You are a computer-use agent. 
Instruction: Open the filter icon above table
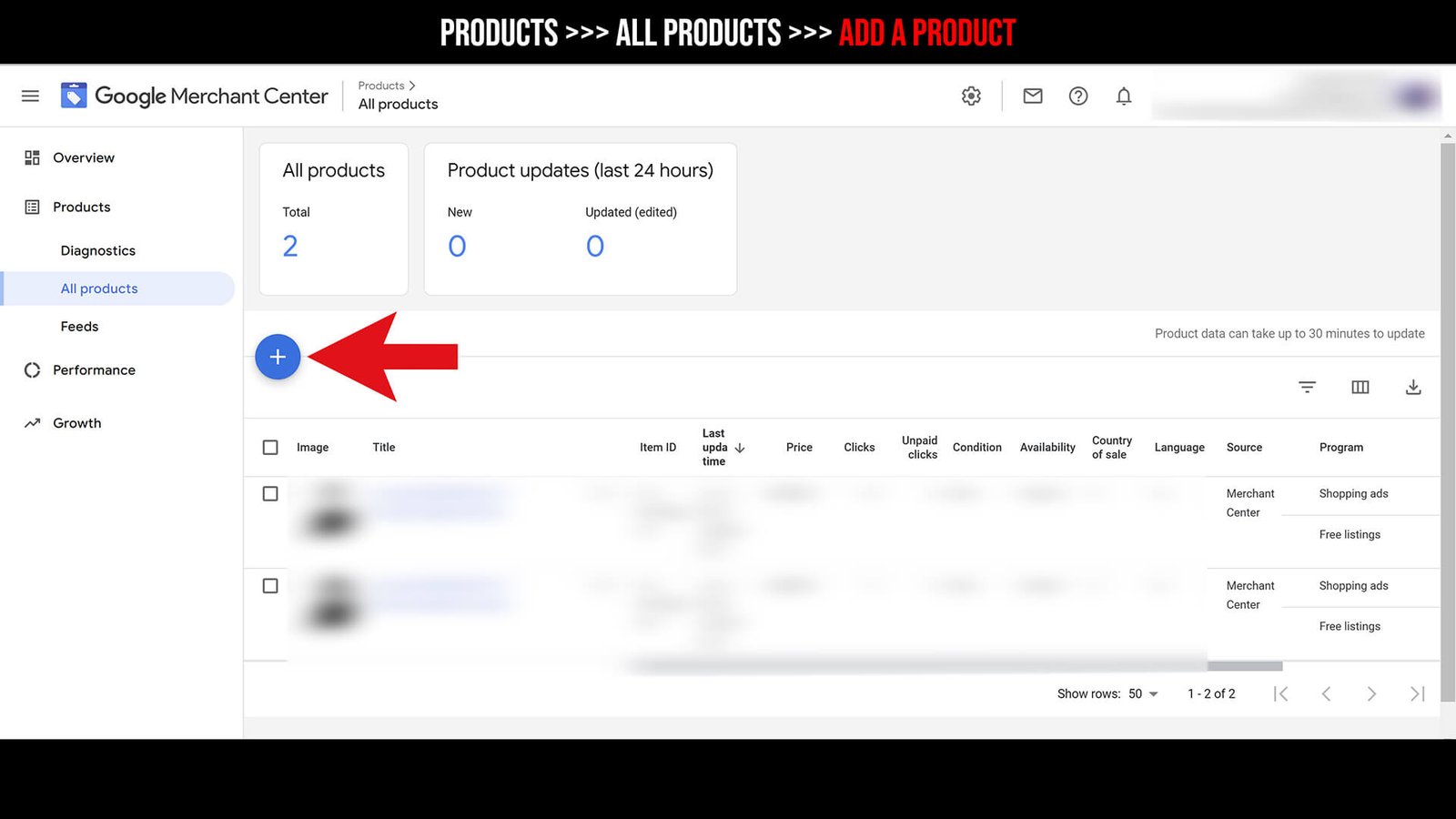click(x=1307, y=387)
